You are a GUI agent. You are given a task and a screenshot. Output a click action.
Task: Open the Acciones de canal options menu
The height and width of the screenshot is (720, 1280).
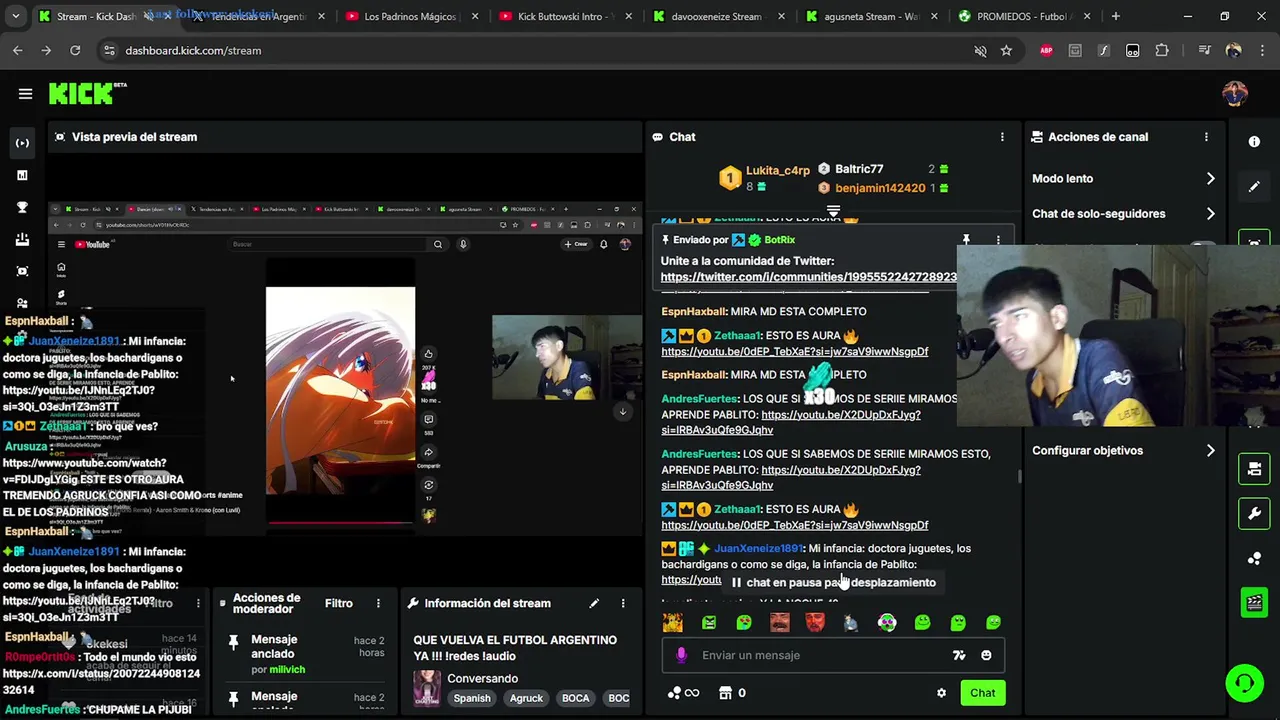click(1206, 137)
